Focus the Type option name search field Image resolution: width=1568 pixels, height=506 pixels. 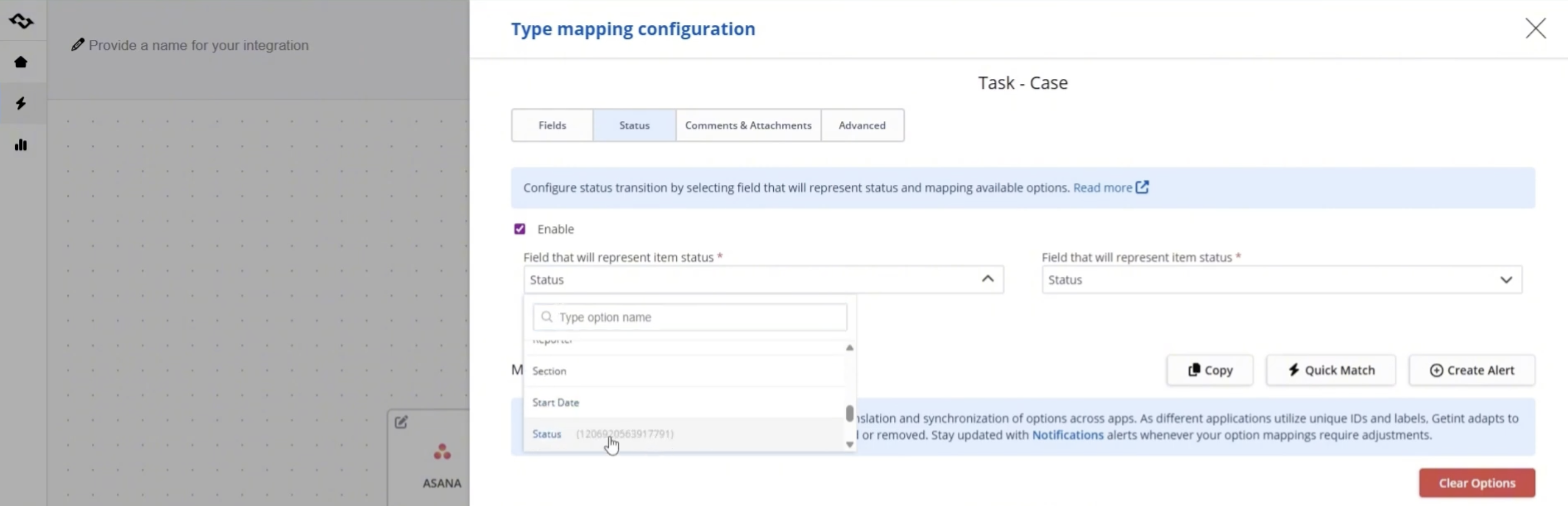tap(690, 317)
